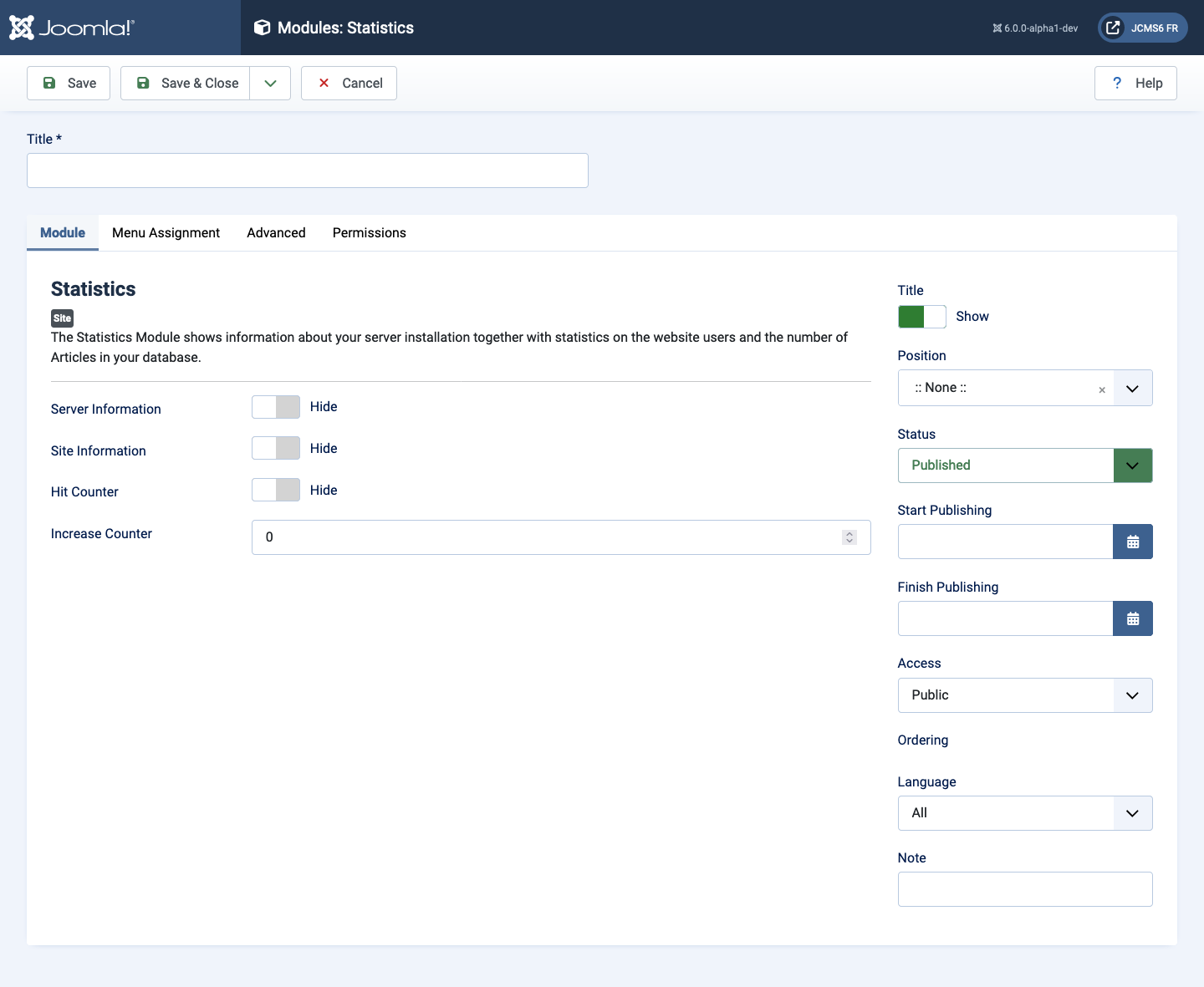Switch to the Menu Assignment tab

pyautogui.click(x=166, y=233)
